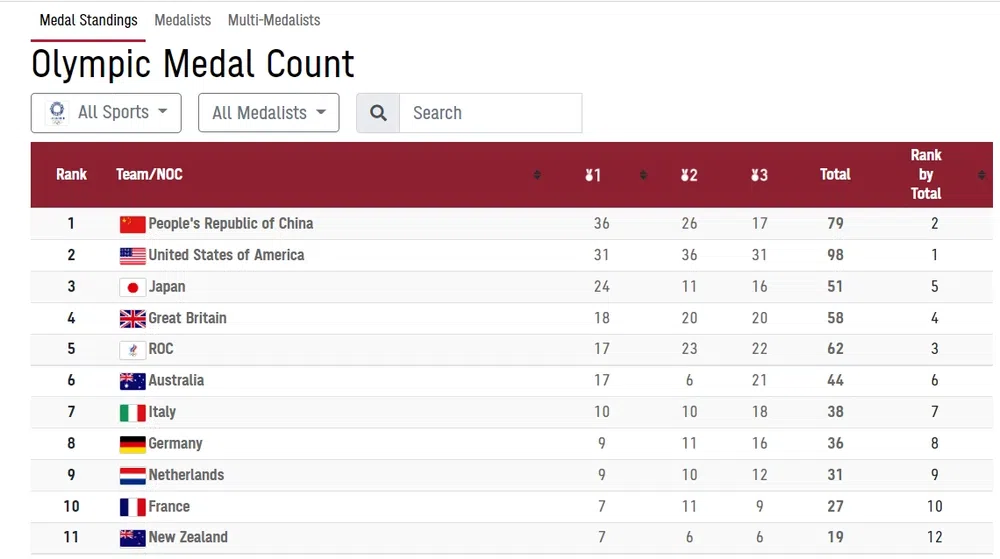Open United States of America team link

click(226, 255)
